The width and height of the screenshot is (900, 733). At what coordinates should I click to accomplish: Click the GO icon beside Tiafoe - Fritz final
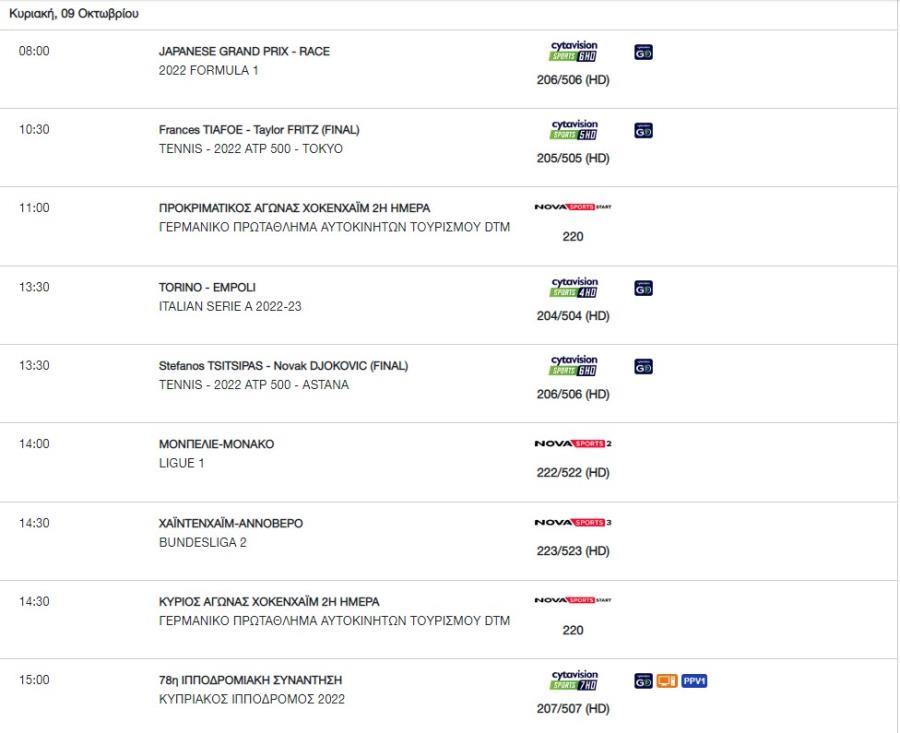pos(643,131)
